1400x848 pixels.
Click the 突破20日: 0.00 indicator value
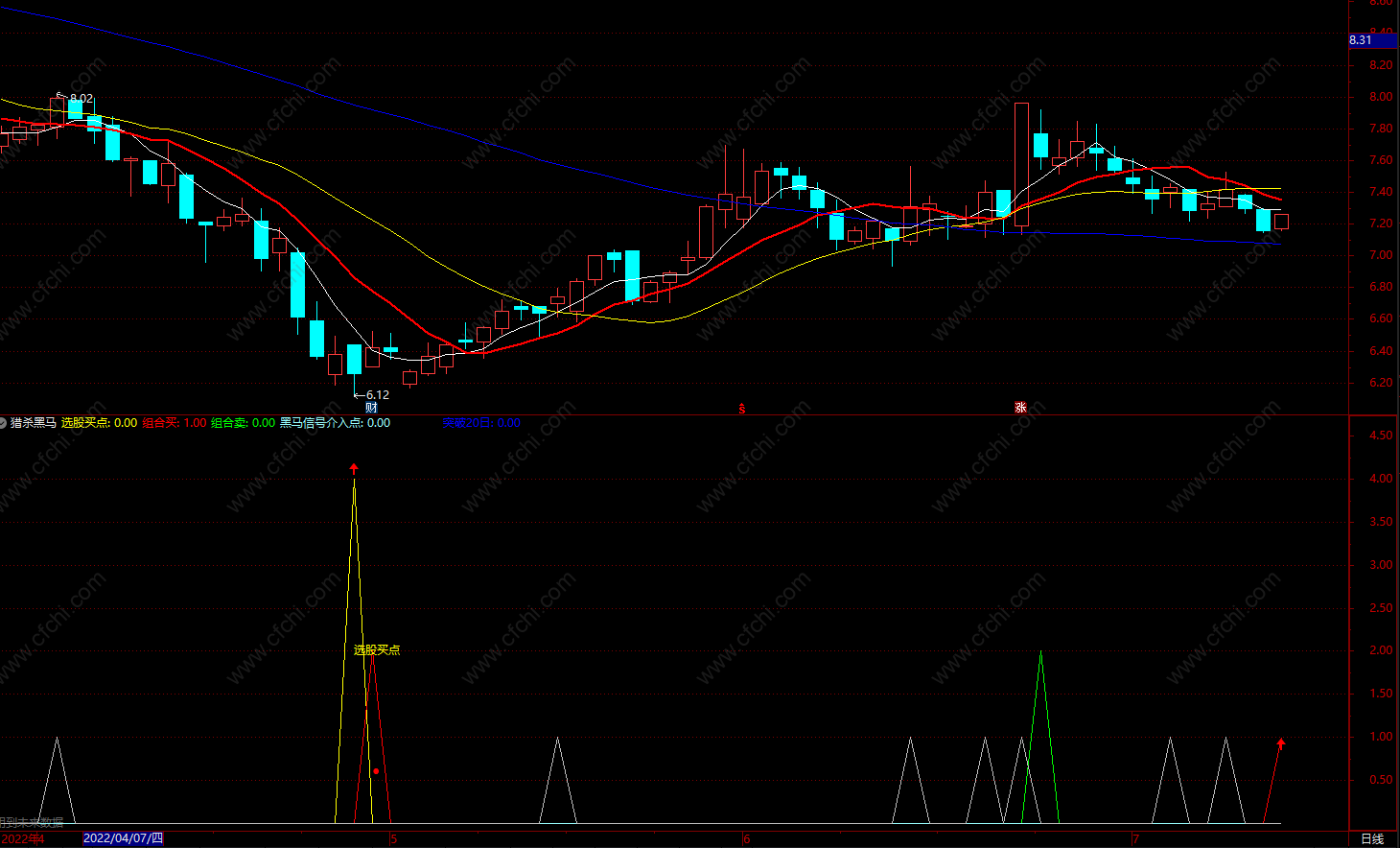pos(481,423)
